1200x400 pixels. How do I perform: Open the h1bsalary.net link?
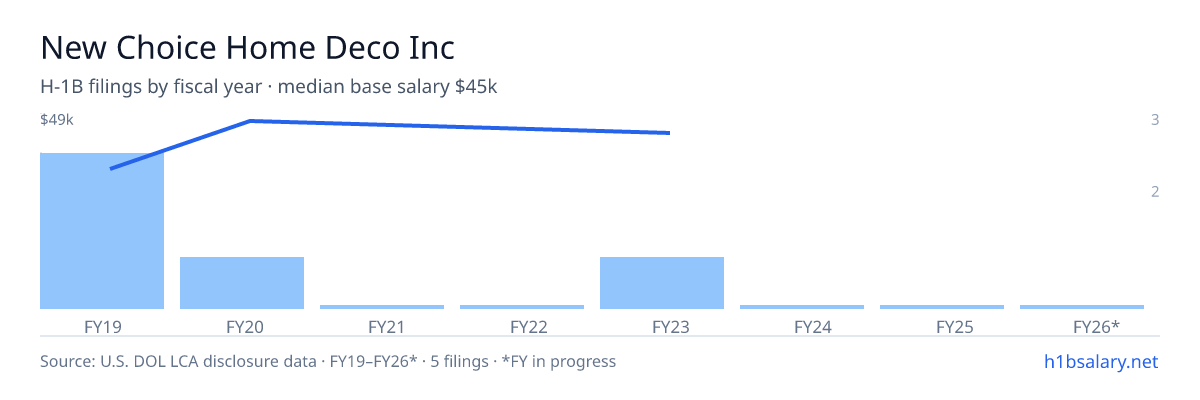pos(1101,361)
